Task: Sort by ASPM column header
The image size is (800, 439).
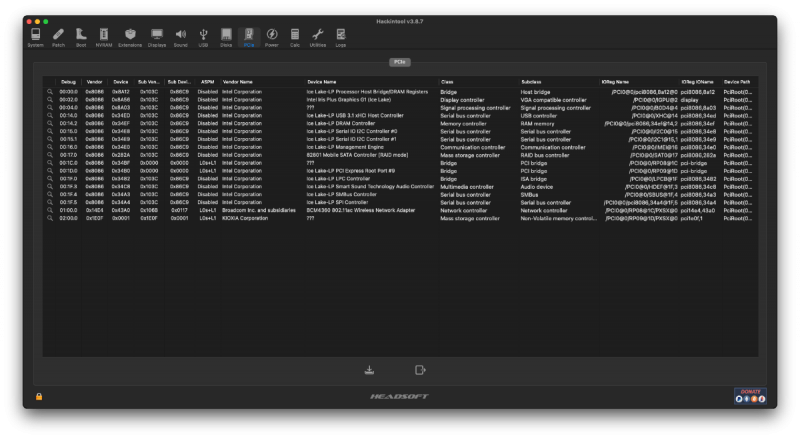Action: click(207, 82)
